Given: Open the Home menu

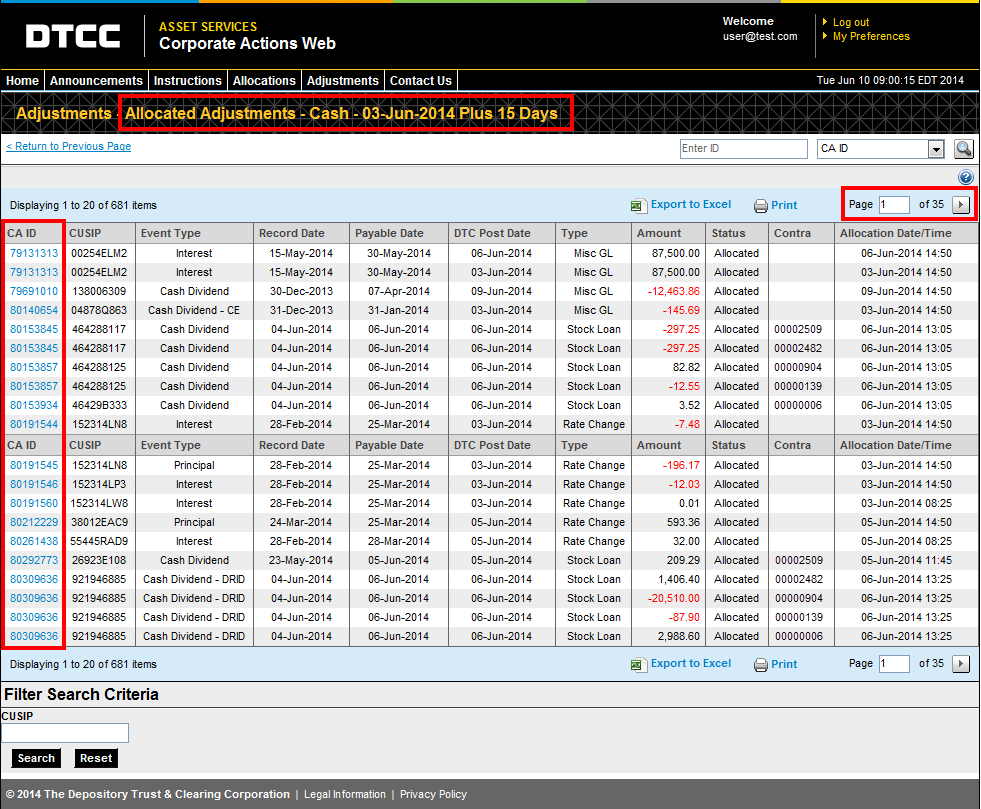Looking at the screenshot, I should point(23,81).
